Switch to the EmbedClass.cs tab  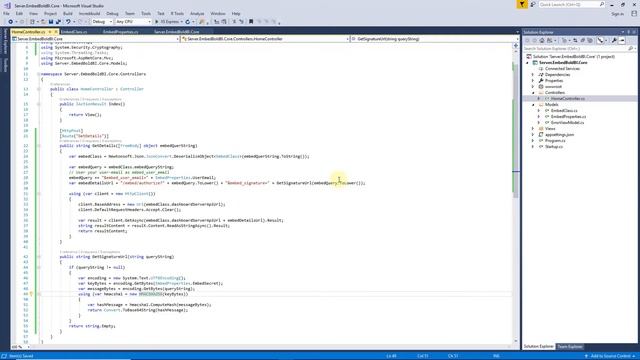[x=74, y=32]
